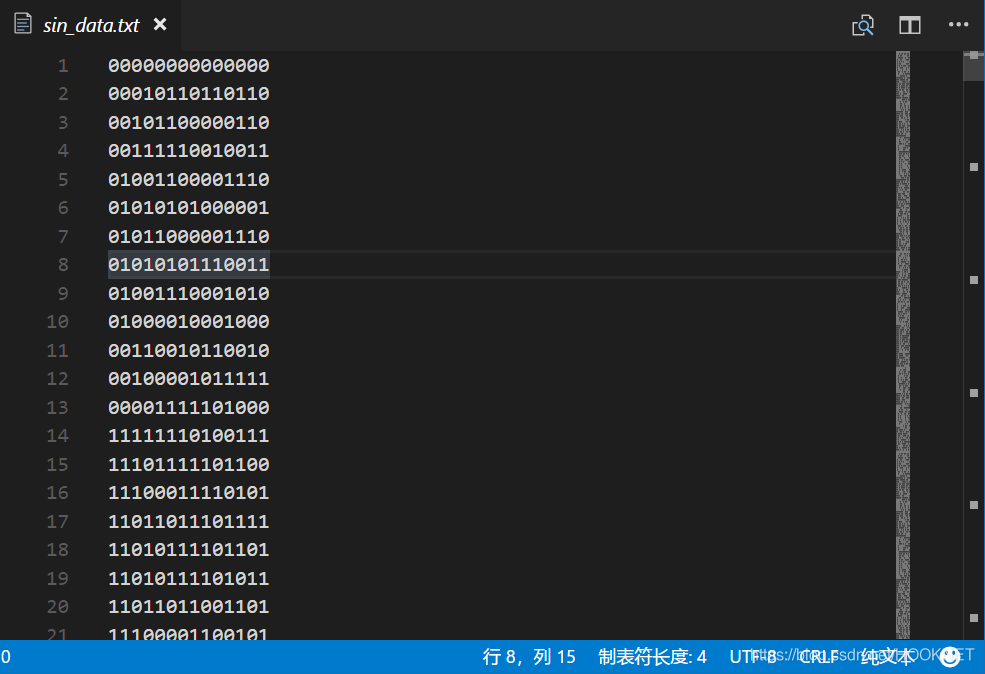Place cursor on line 17 value 11011011101111
The width and height of the screenshot is (985, 674).
188,521
